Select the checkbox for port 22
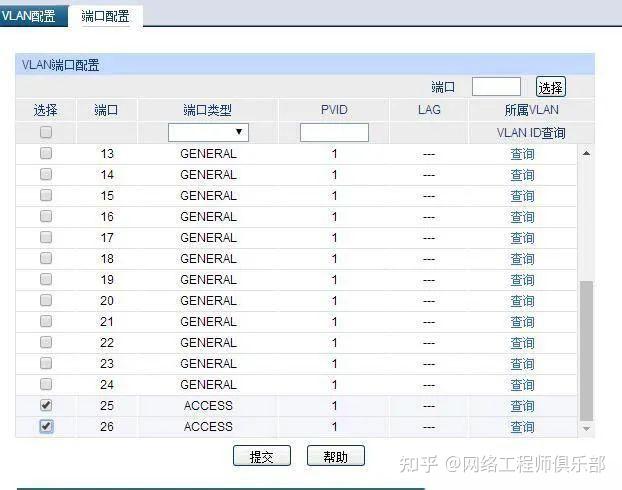 [x=46, y=342]
